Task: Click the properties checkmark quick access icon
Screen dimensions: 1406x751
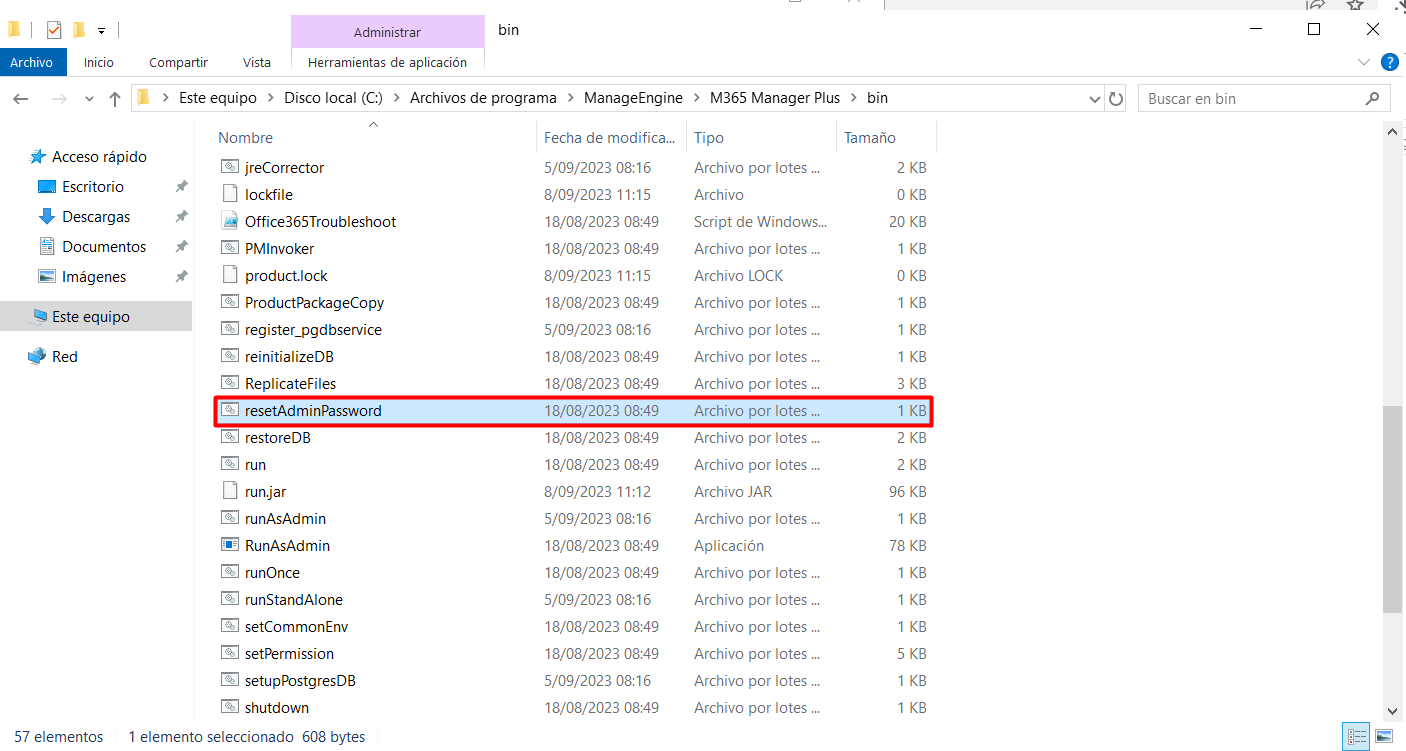Action: coord(54,30)
